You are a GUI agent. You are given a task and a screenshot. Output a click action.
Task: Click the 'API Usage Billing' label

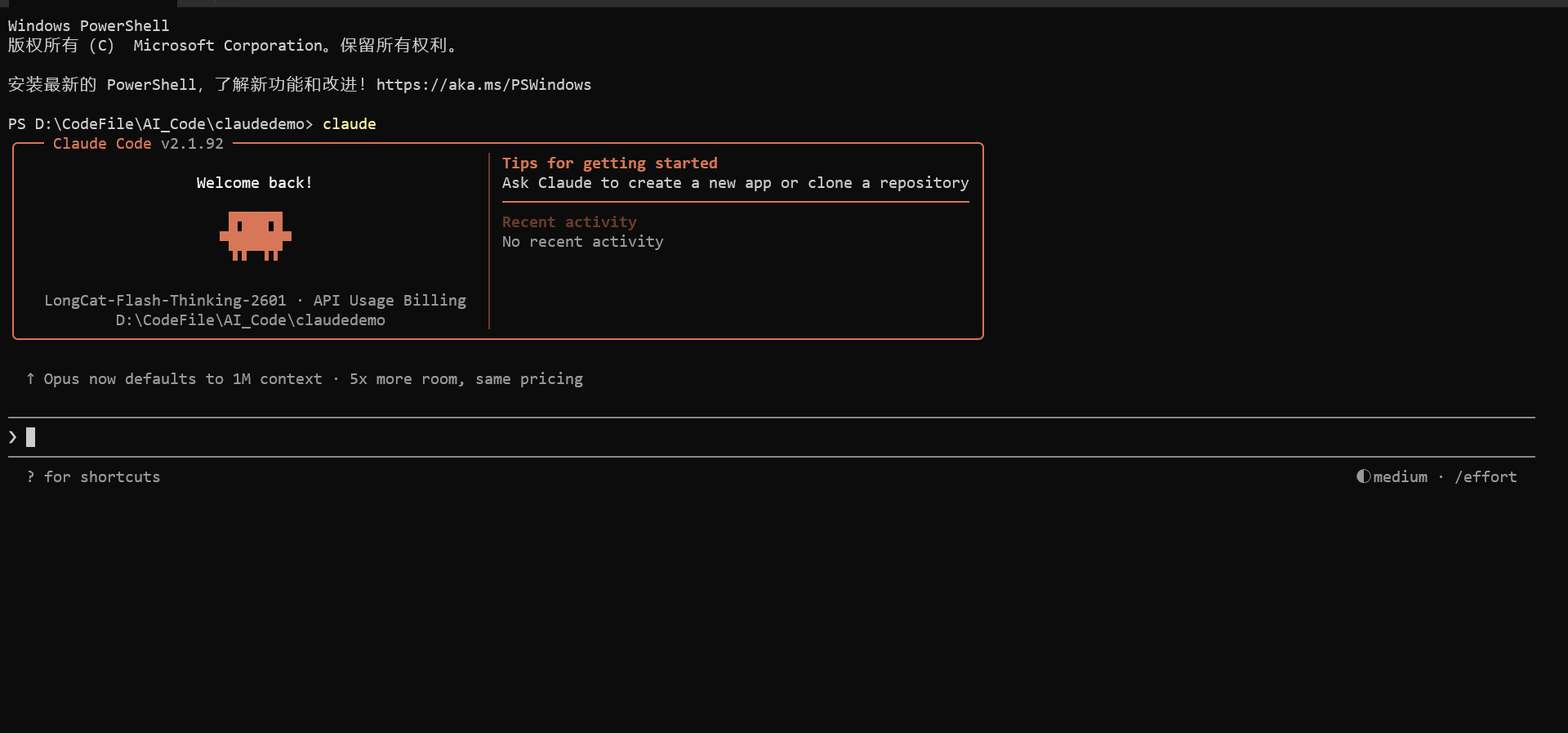coord(390,301)
